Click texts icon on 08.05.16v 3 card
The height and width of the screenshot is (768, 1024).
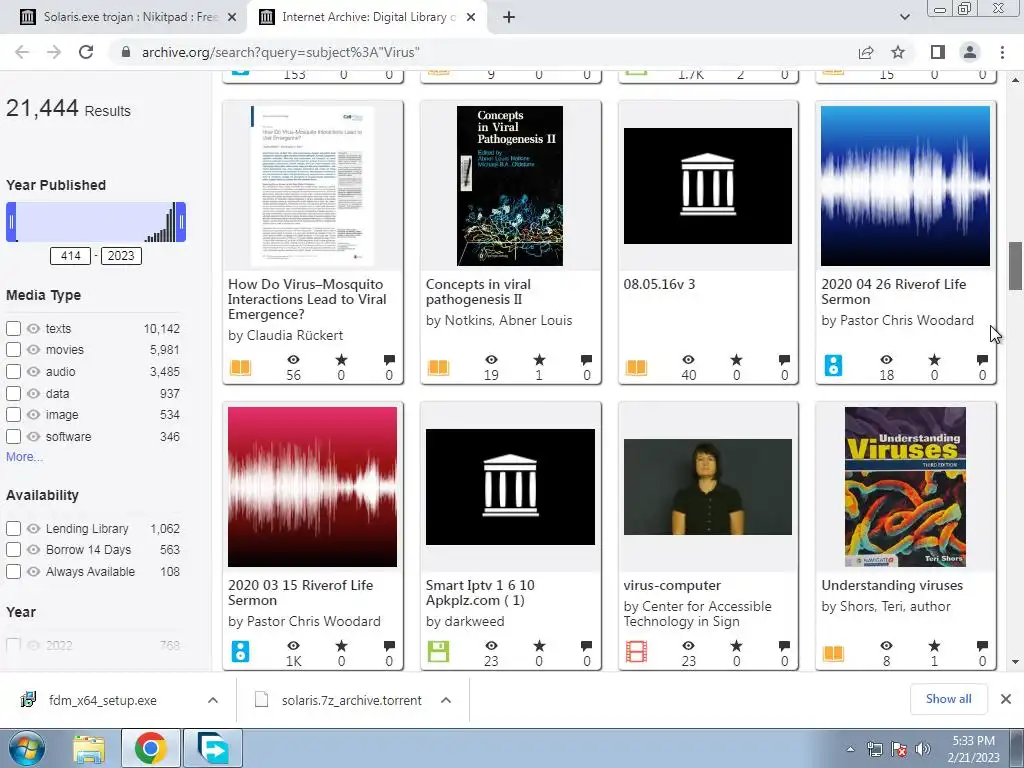636,368
